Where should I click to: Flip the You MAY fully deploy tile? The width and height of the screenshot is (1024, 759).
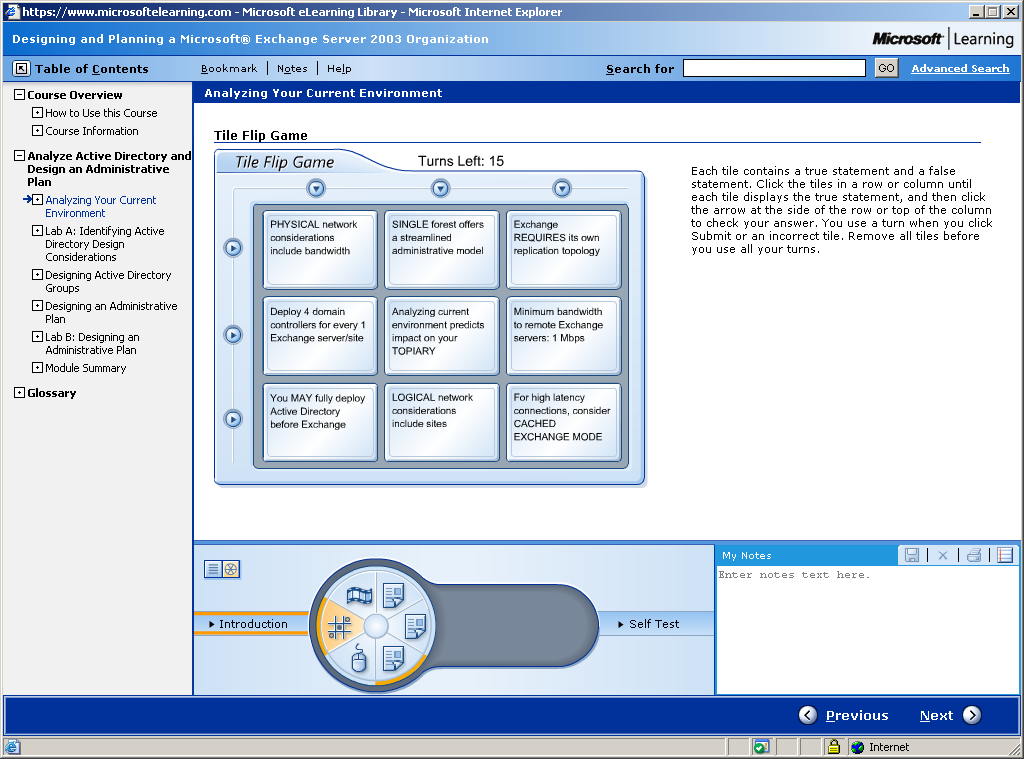(x=320, y=423)
